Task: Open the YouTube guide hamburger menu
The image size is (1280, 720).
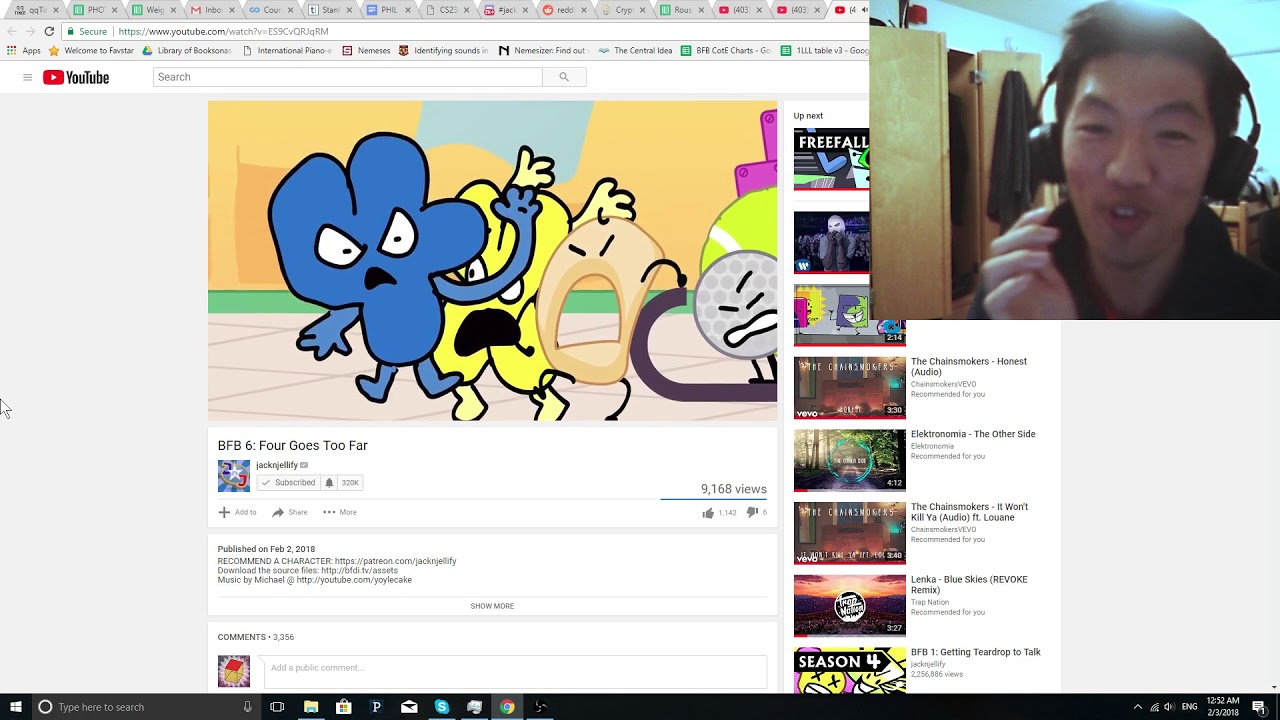Action: pos(27,77)
